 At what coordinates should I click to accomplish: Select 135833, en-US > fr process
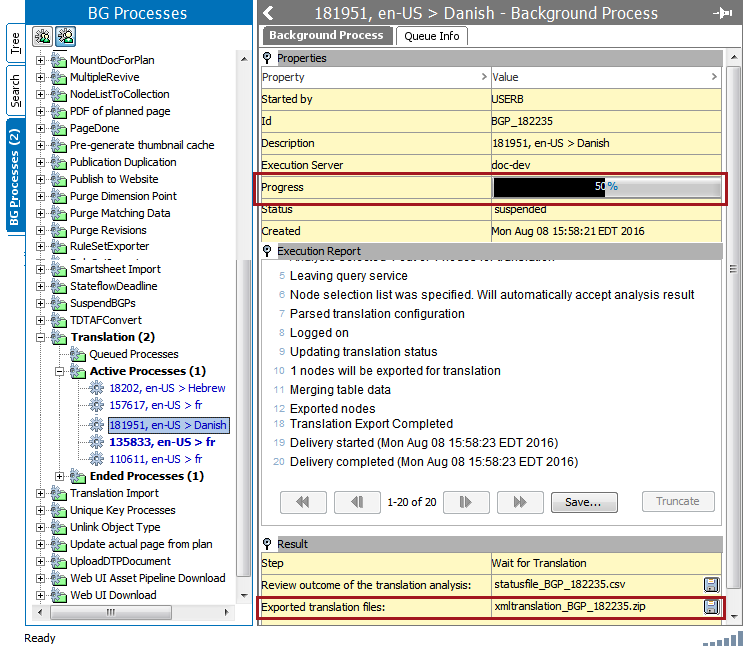point(162,442)
